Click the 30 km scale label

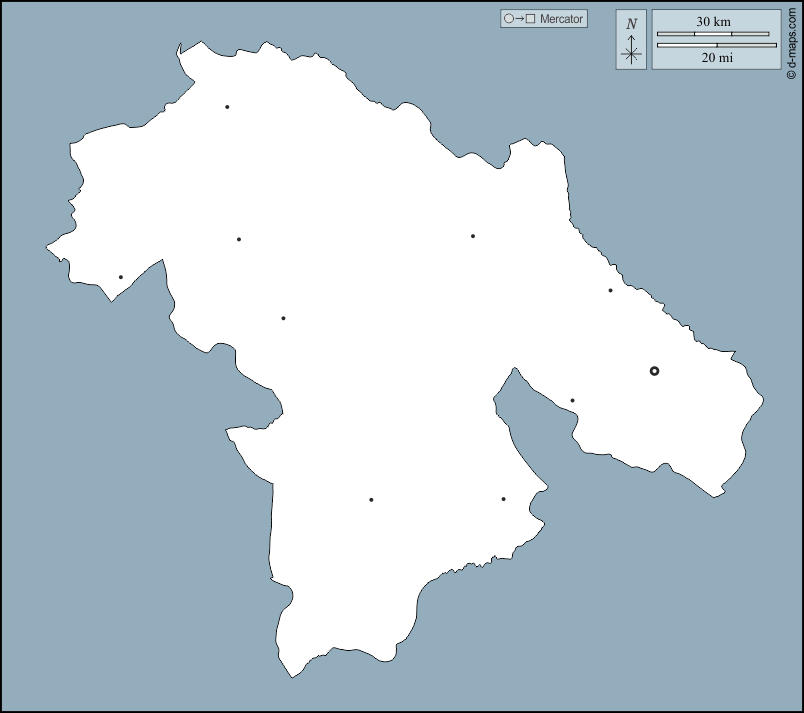(713, 22)
